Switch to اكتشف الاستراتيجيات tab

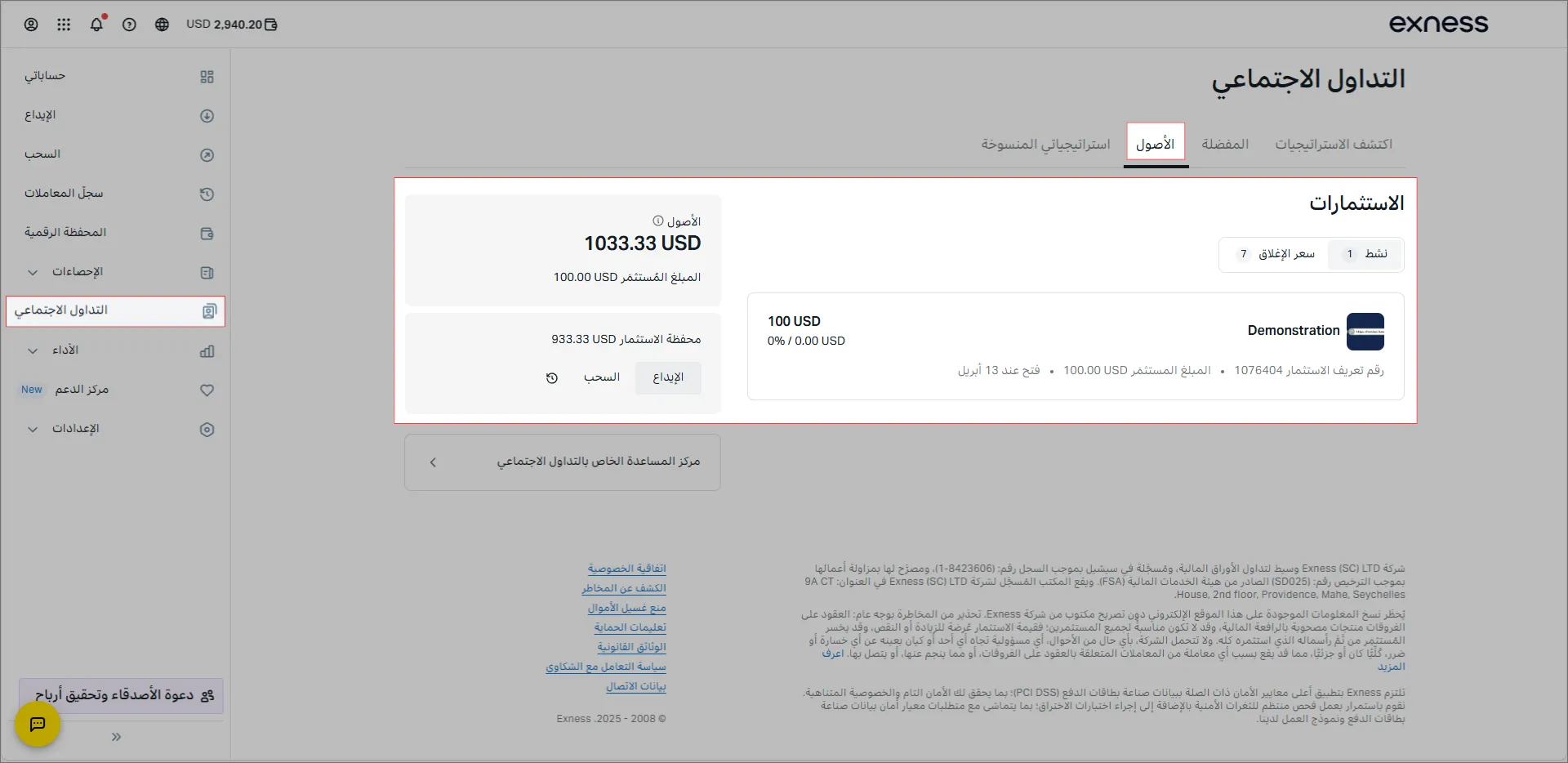1334,145
